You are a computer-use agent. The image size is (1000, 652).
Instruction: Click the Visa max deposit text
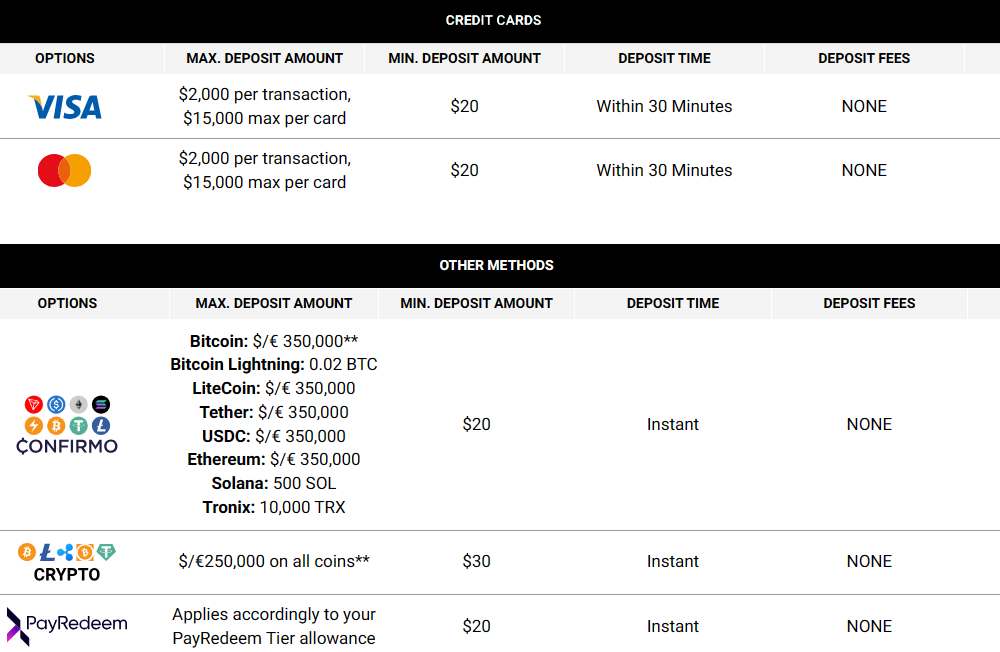[265, 107]
